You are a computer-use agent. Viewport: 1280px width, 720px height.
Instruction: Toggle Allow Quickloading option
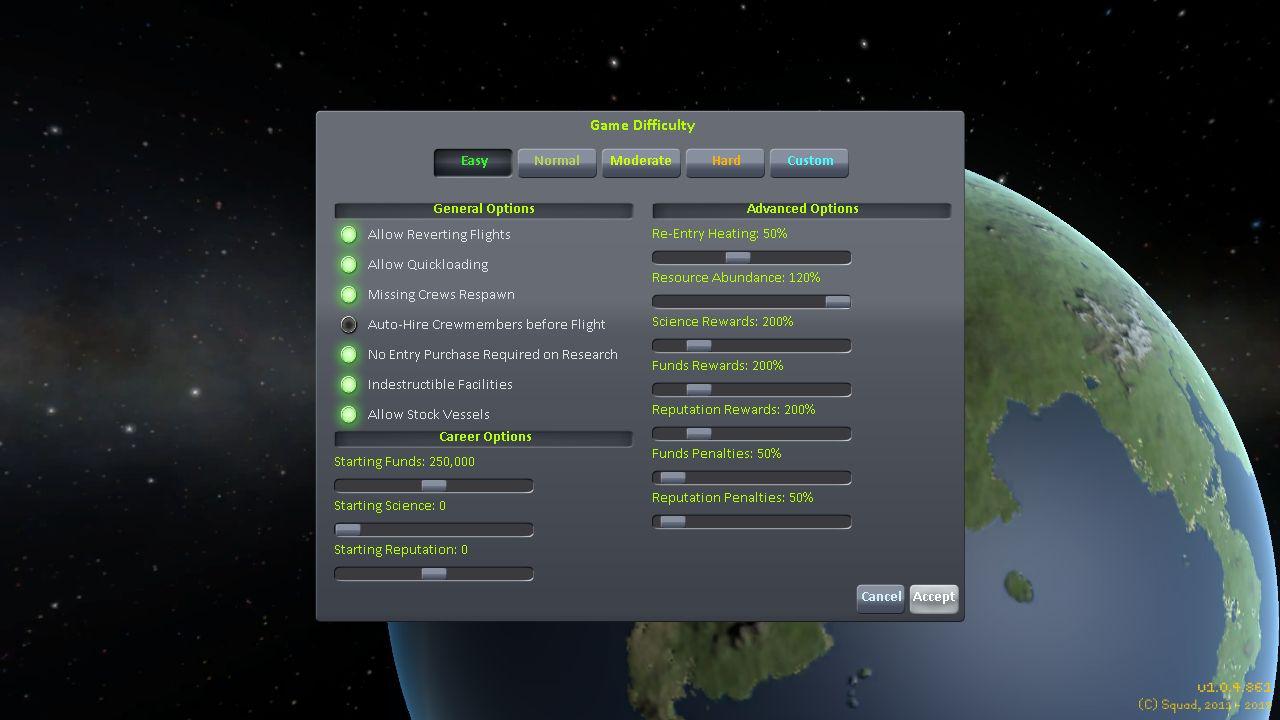(x=348, y=264)
